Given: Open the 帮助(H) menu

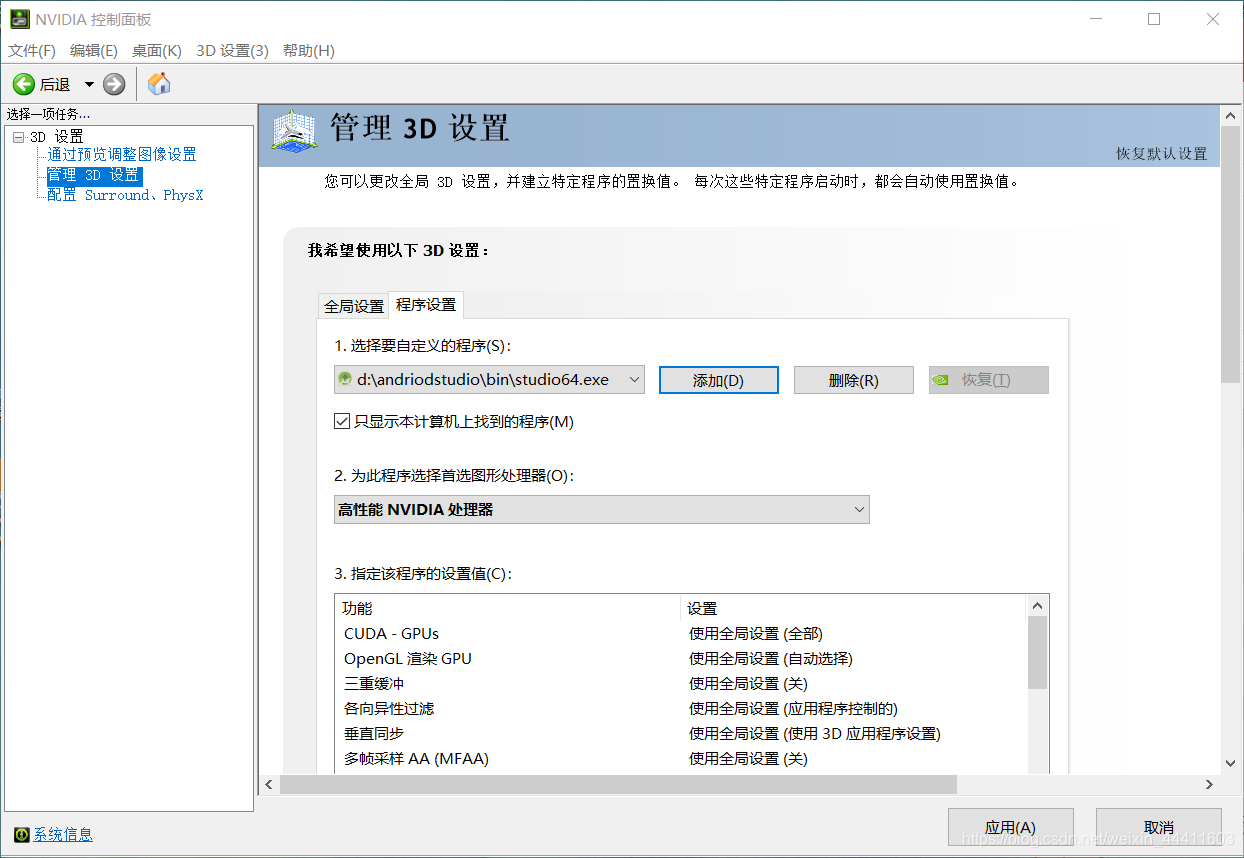Looking at the screenshot, I should pyautogui.click(x=309, y=50).
